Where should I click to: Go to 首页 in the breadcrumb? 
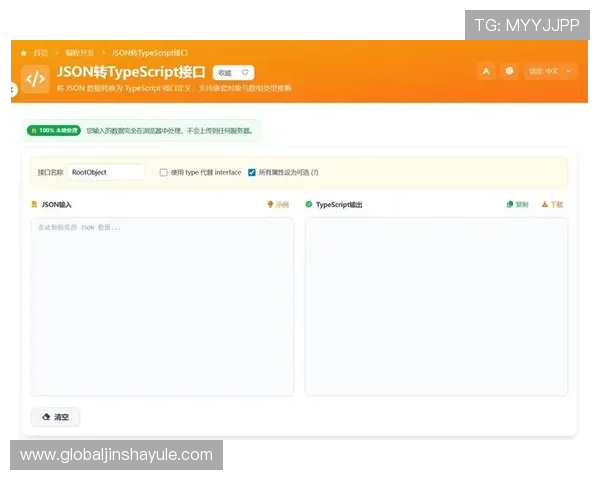point(40,52)
